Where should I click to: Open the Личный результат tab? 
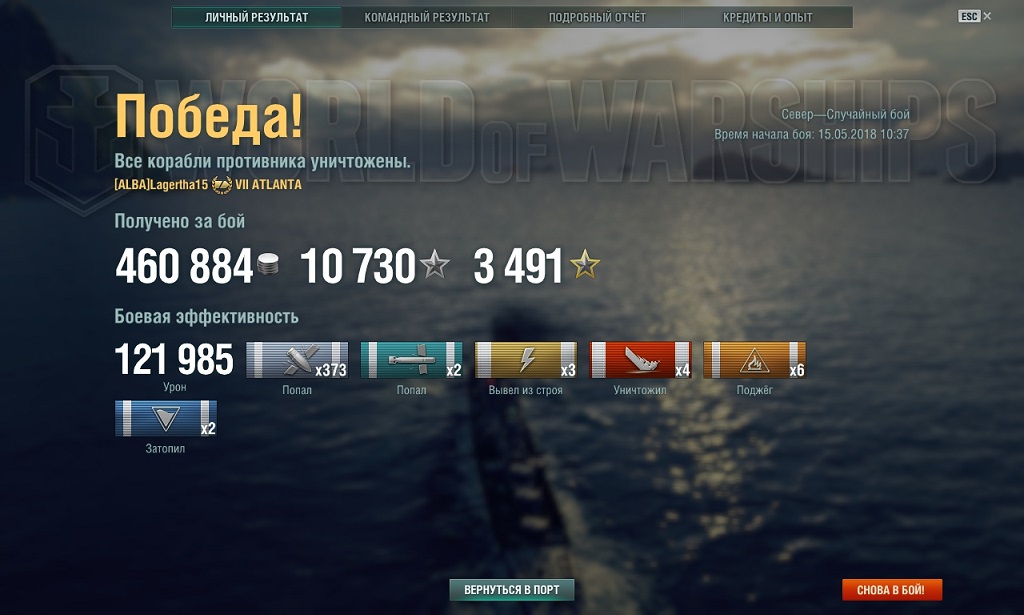(257, 18)
